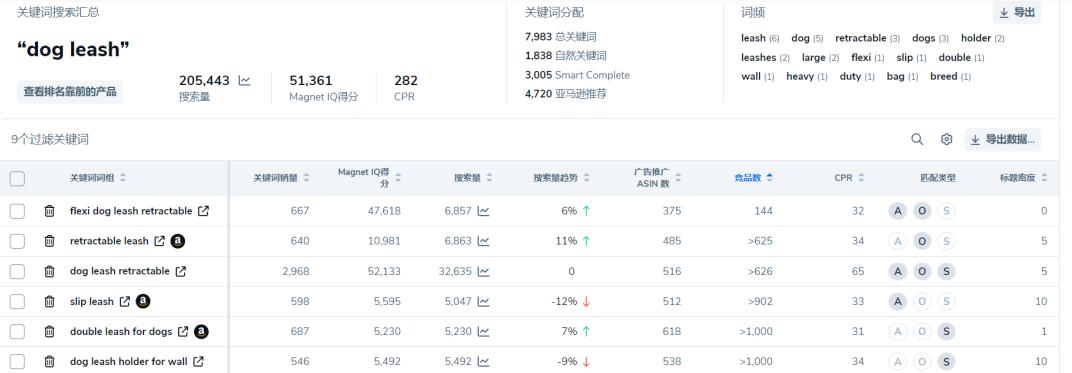Click S match badge in double leash row

(x=946, y=331)
